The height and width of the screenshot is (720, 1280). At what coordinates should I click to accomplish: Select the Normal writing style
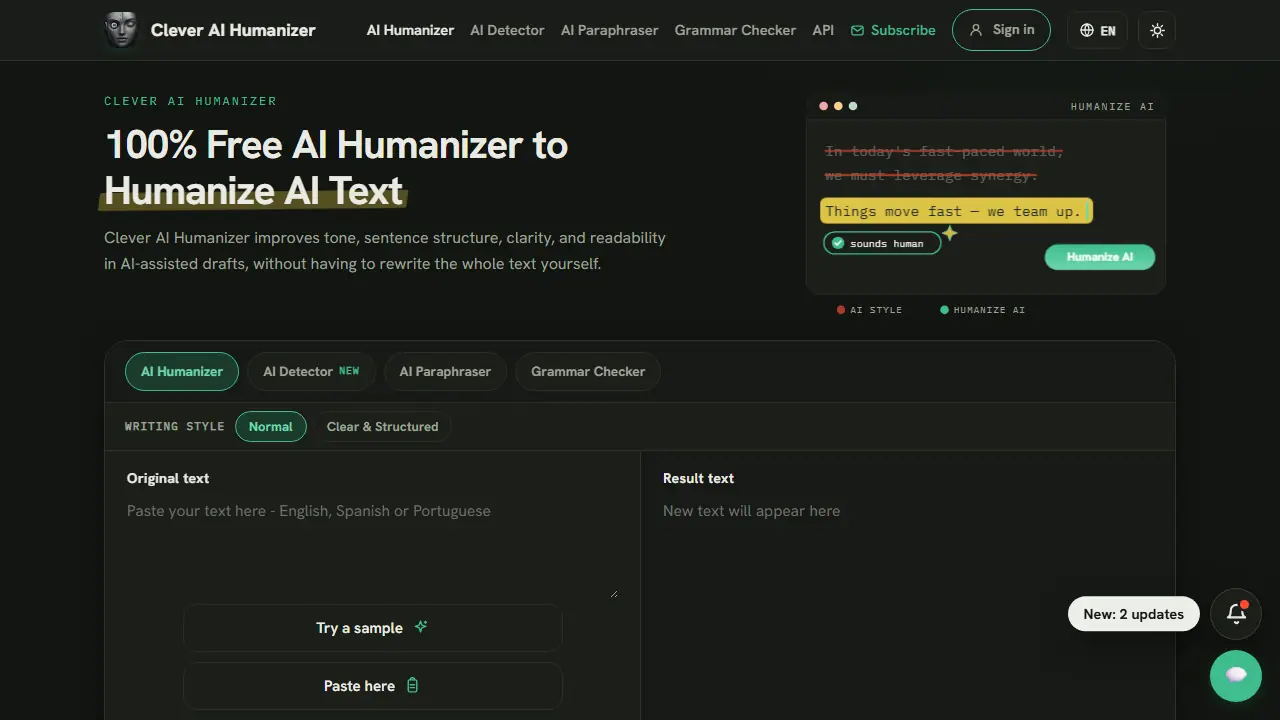pyautogui.click(x=271, y=426)
